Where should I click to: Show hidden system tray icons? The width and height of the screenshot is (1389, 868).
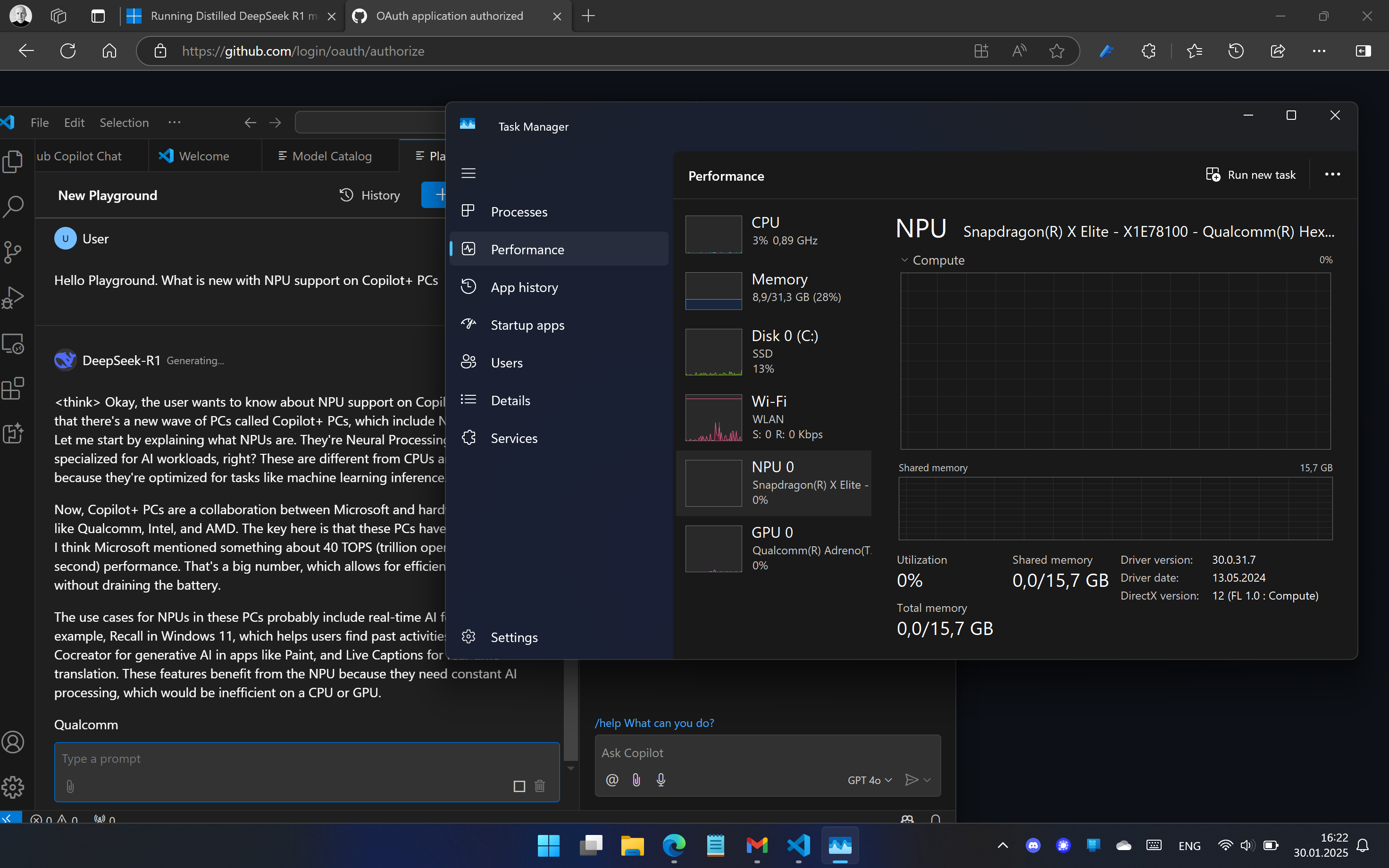point(1003,845)
